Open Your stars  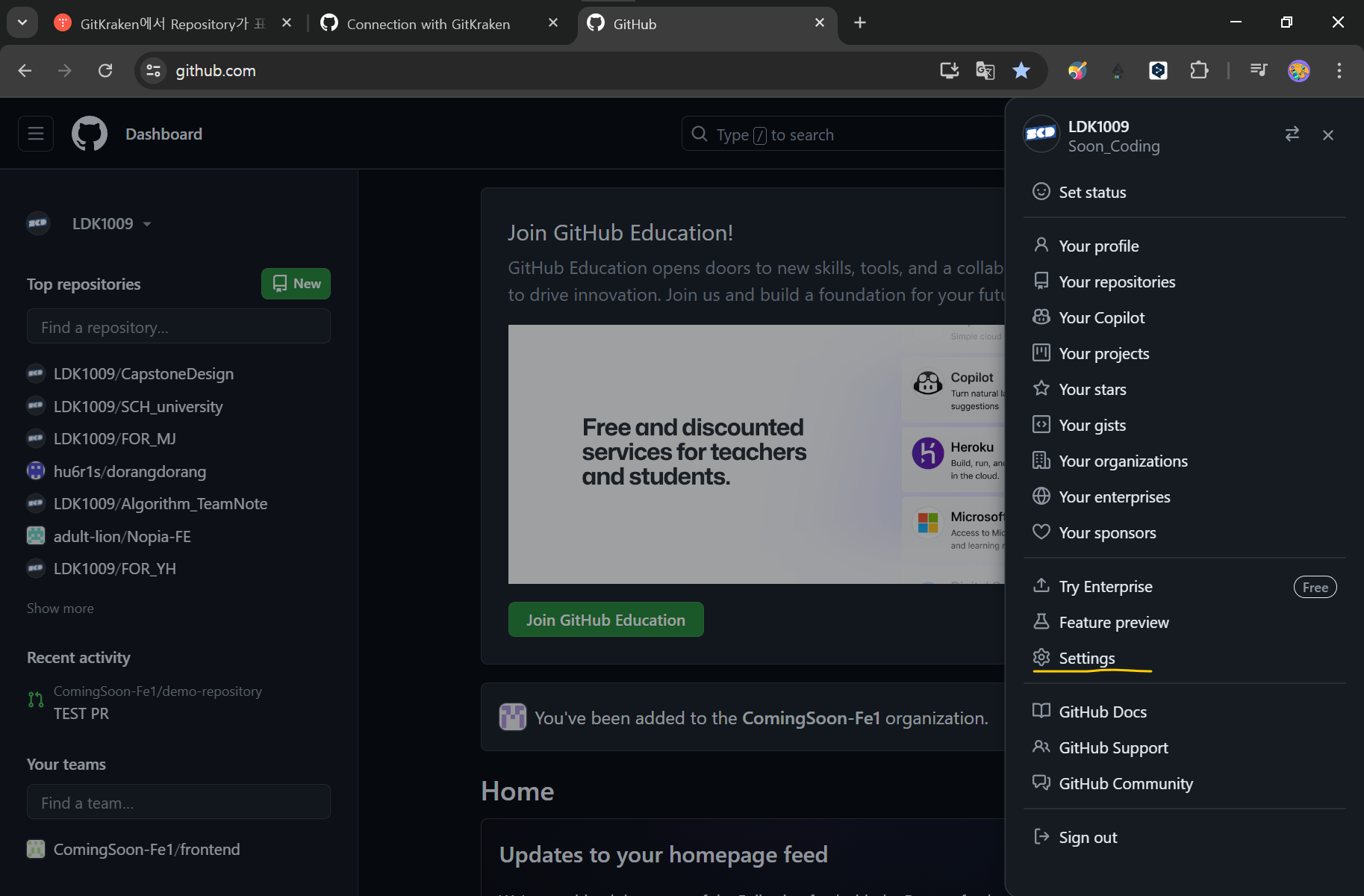1184,389
